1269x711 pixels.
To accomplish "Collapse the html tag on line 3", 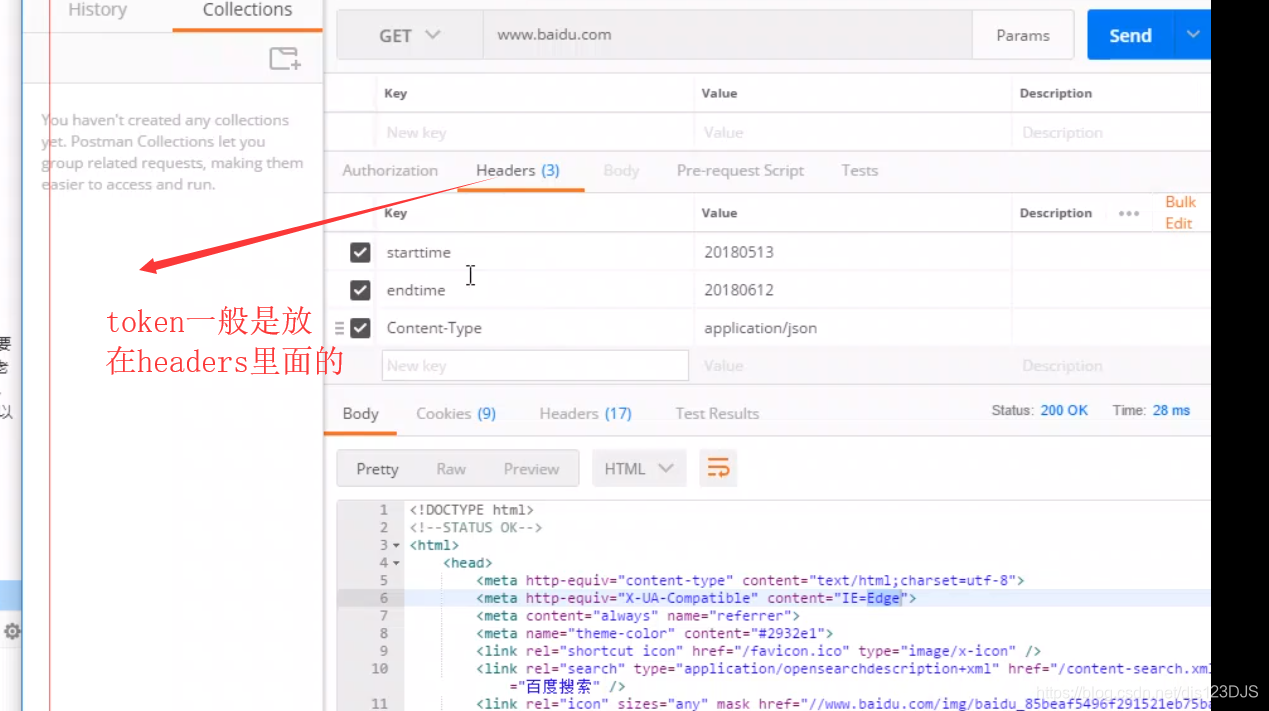I will (396, 546).
